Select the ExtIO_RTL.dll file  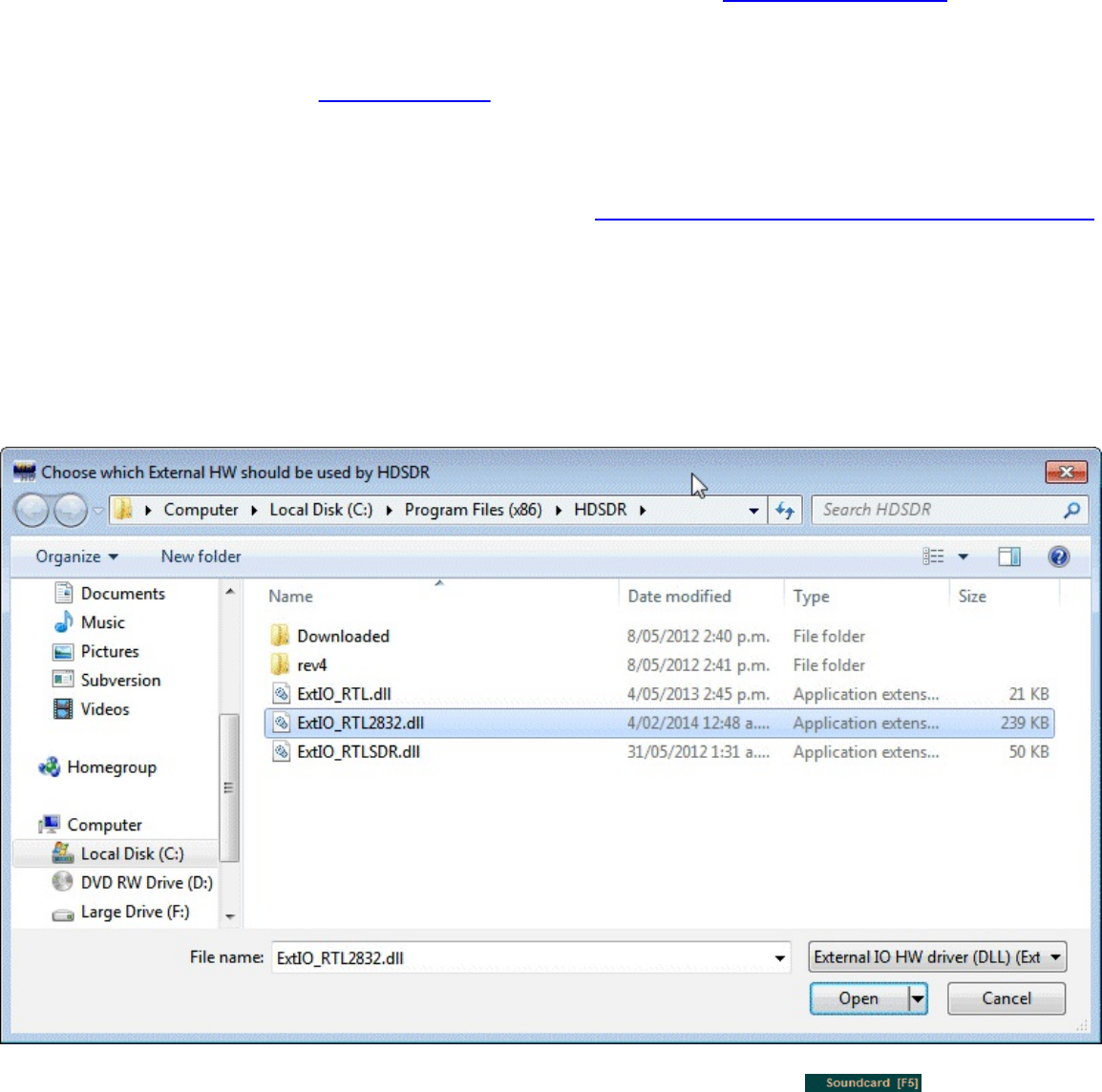[344, 694]
